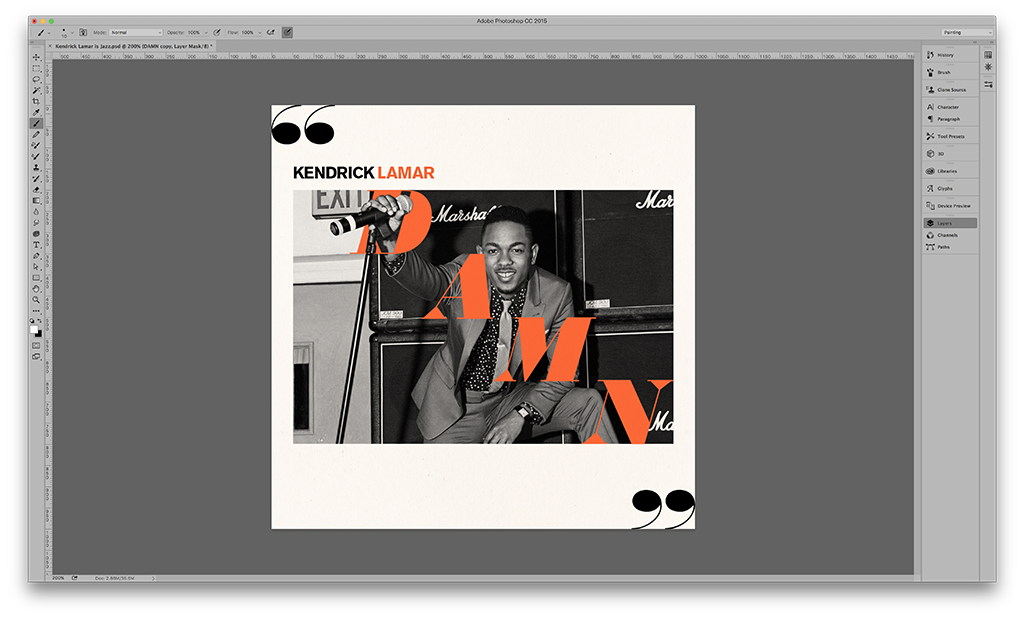Collapse the Layers panel
Image resolution: width=1024 pixels, height=620 pixels.
[x=950, y=223]
